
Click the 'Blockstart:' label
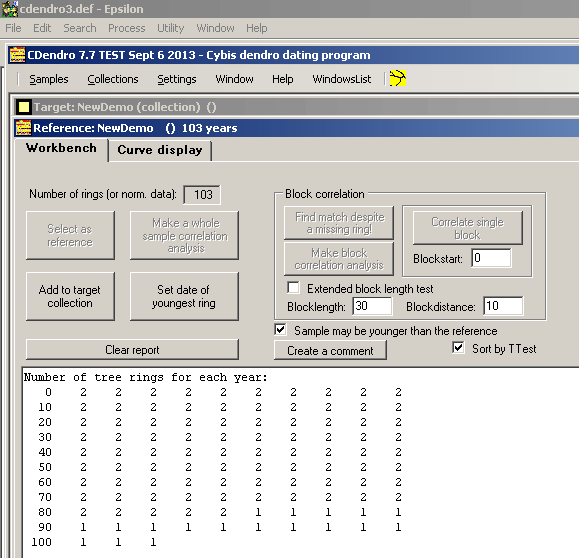coord(438,259)
